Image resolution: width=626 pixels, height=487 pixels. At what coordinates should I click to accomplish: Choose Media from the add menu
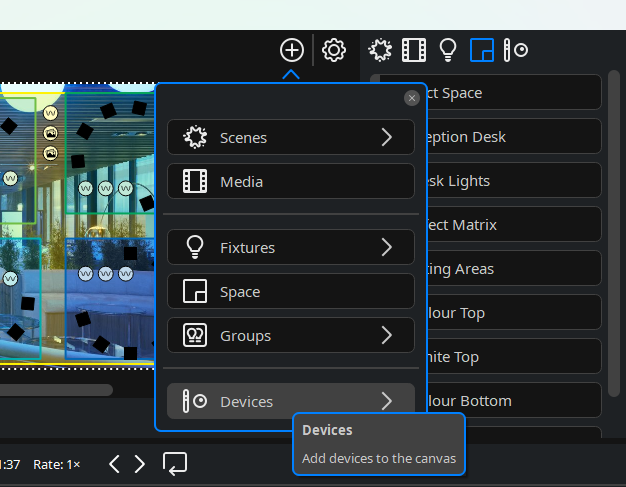290,182
